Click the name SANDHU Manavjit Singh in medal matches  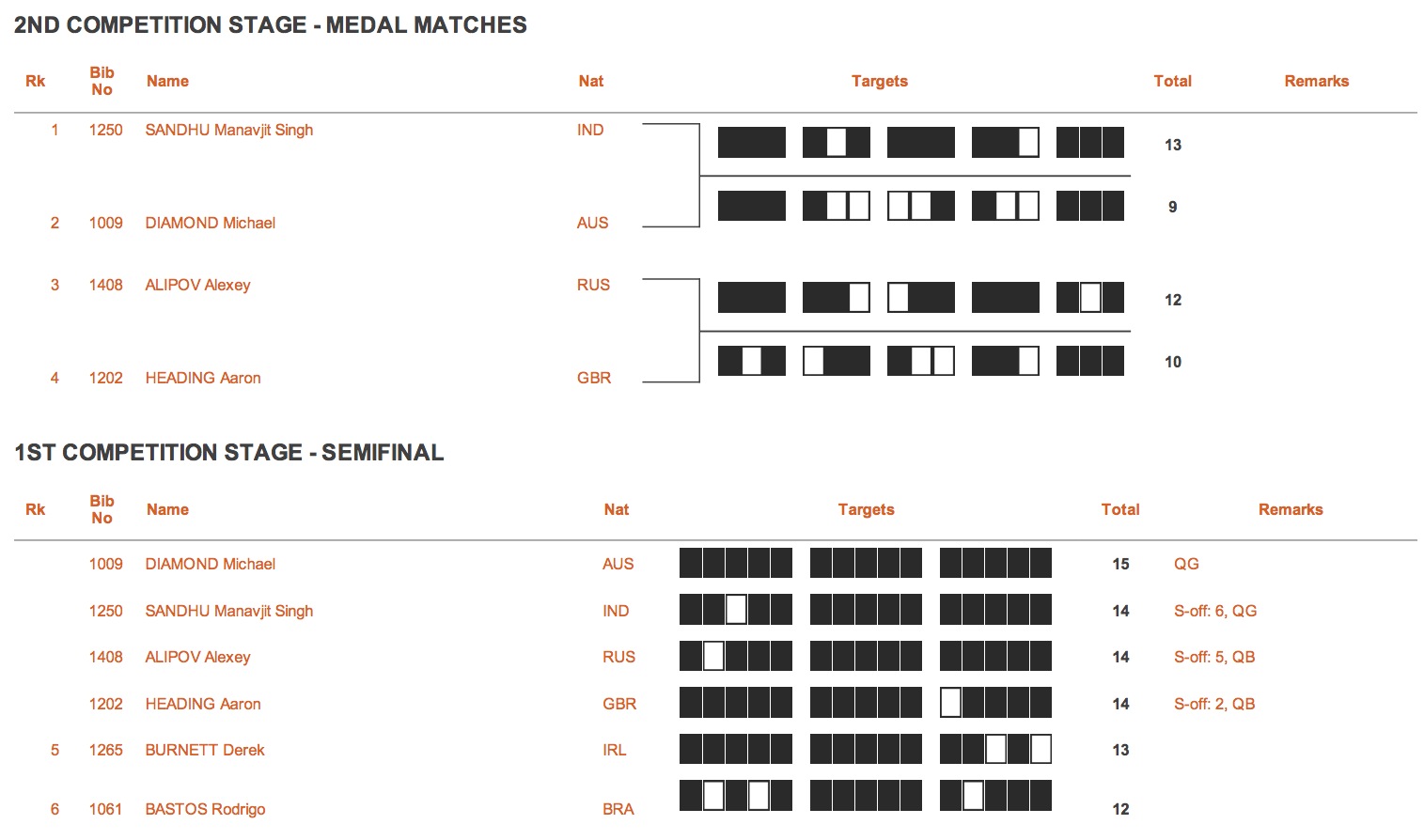229,130
